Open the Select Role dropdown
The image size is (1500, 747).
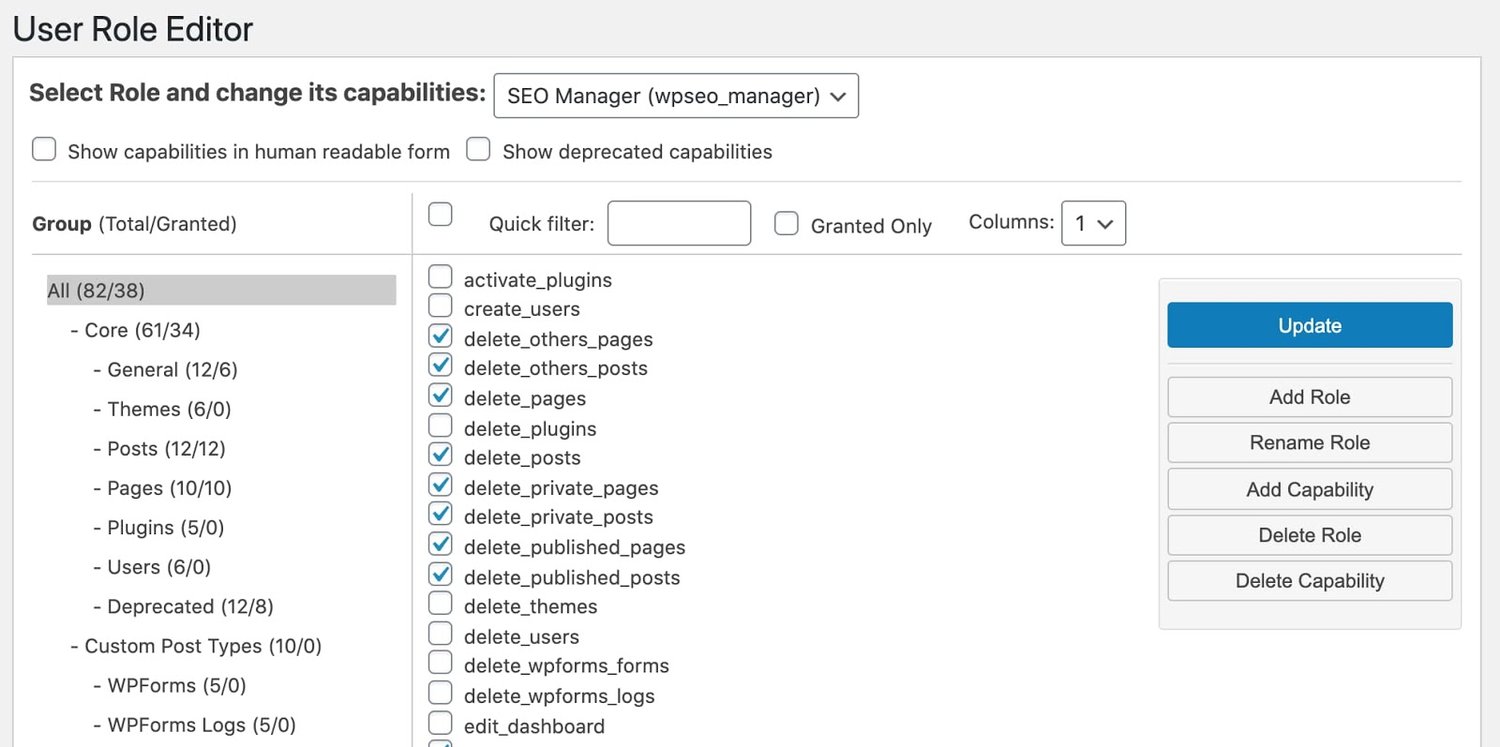(676, 96)
